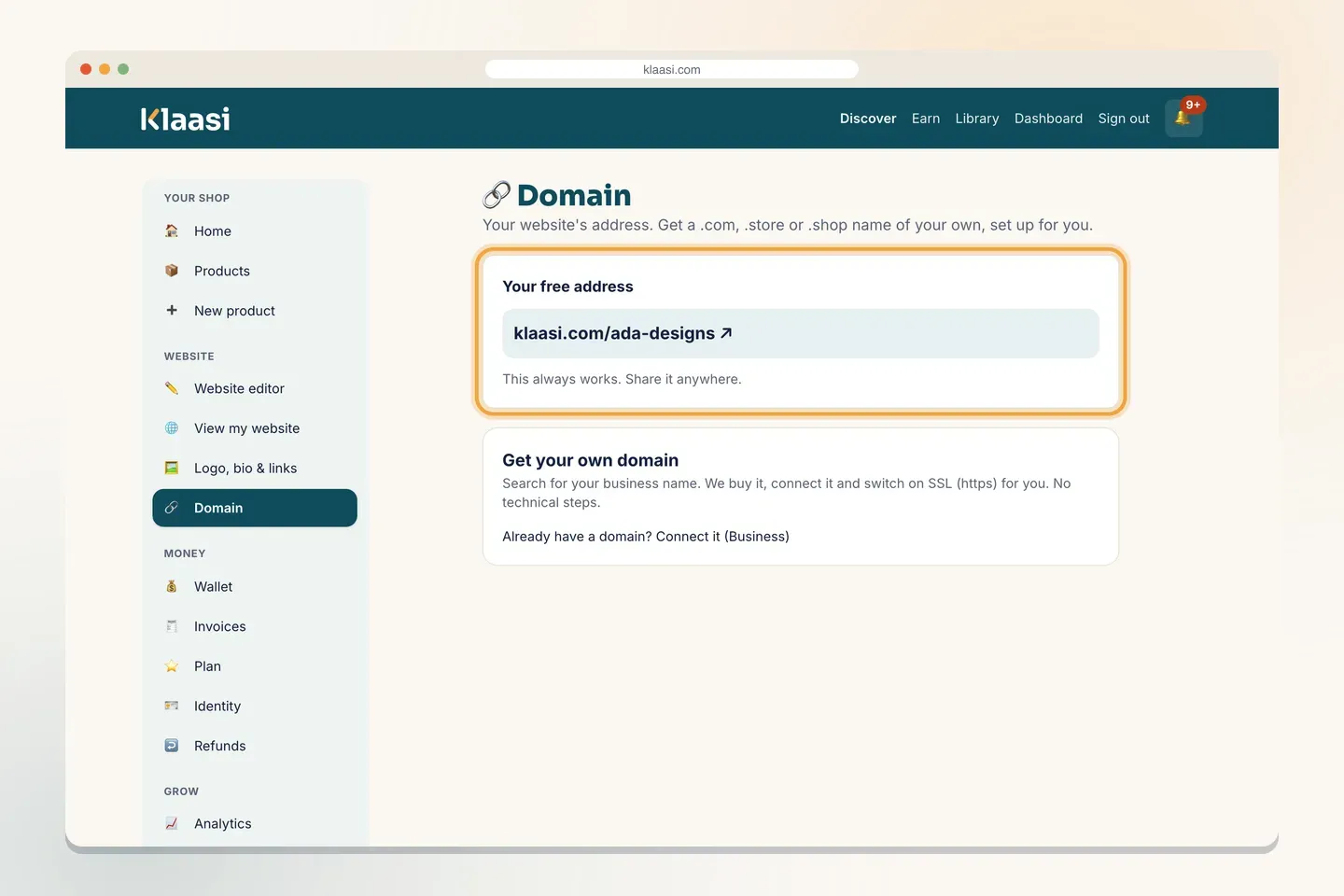The height and width of the screenshot is (896, 1344).
Task: Select View my website
Action: tap(255, 428)
